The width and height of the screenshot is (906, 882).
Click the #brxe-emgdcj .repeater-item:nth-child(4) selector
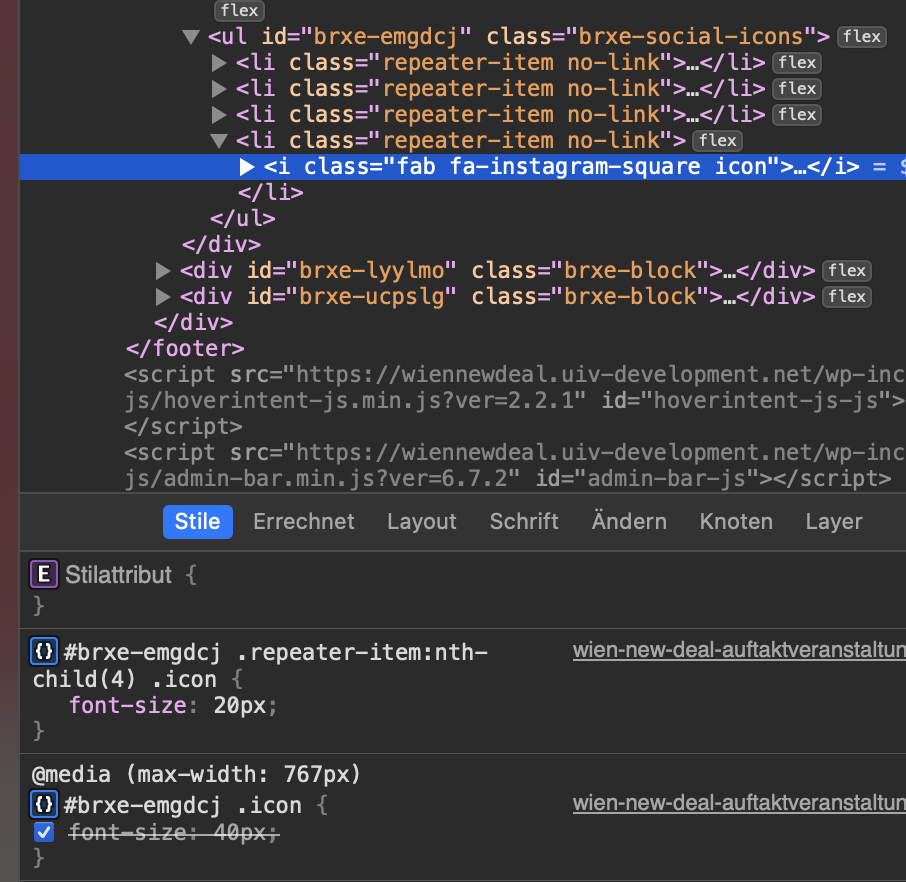pos(260,666)
